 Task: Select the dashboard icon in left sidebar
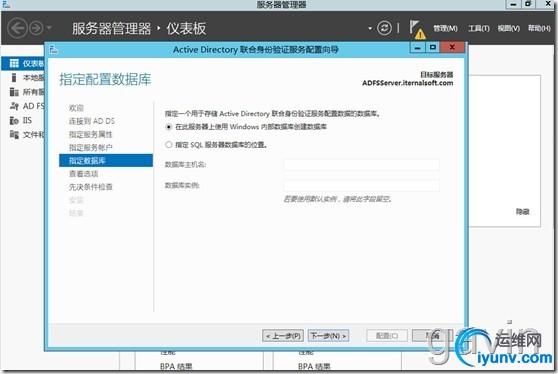(x=14, y=63)
